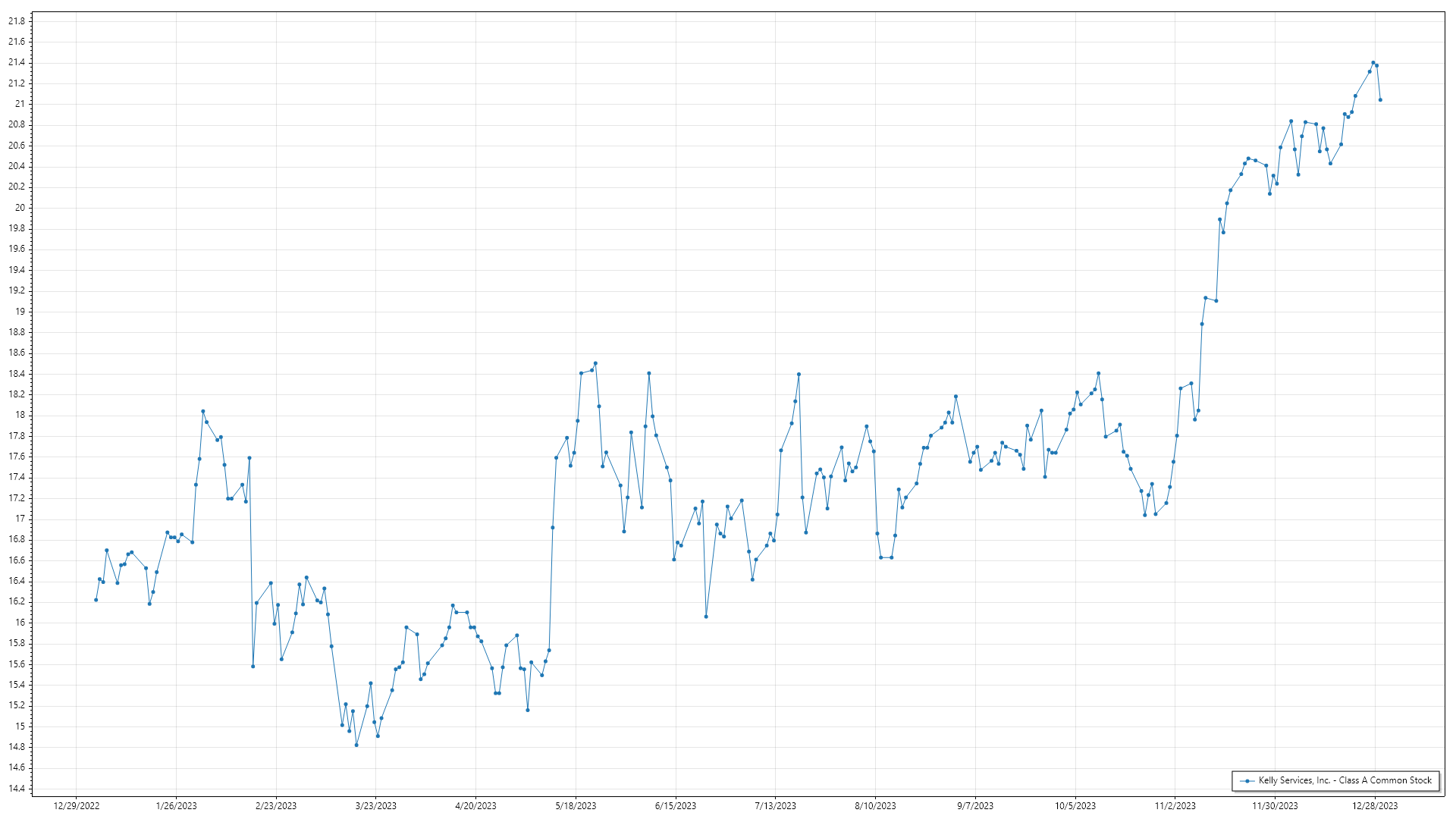The height and width of the screenshot is (819, 1456).
Task: Select the 11/2/2023 date on the x-axis
Action: (1175, 806)
